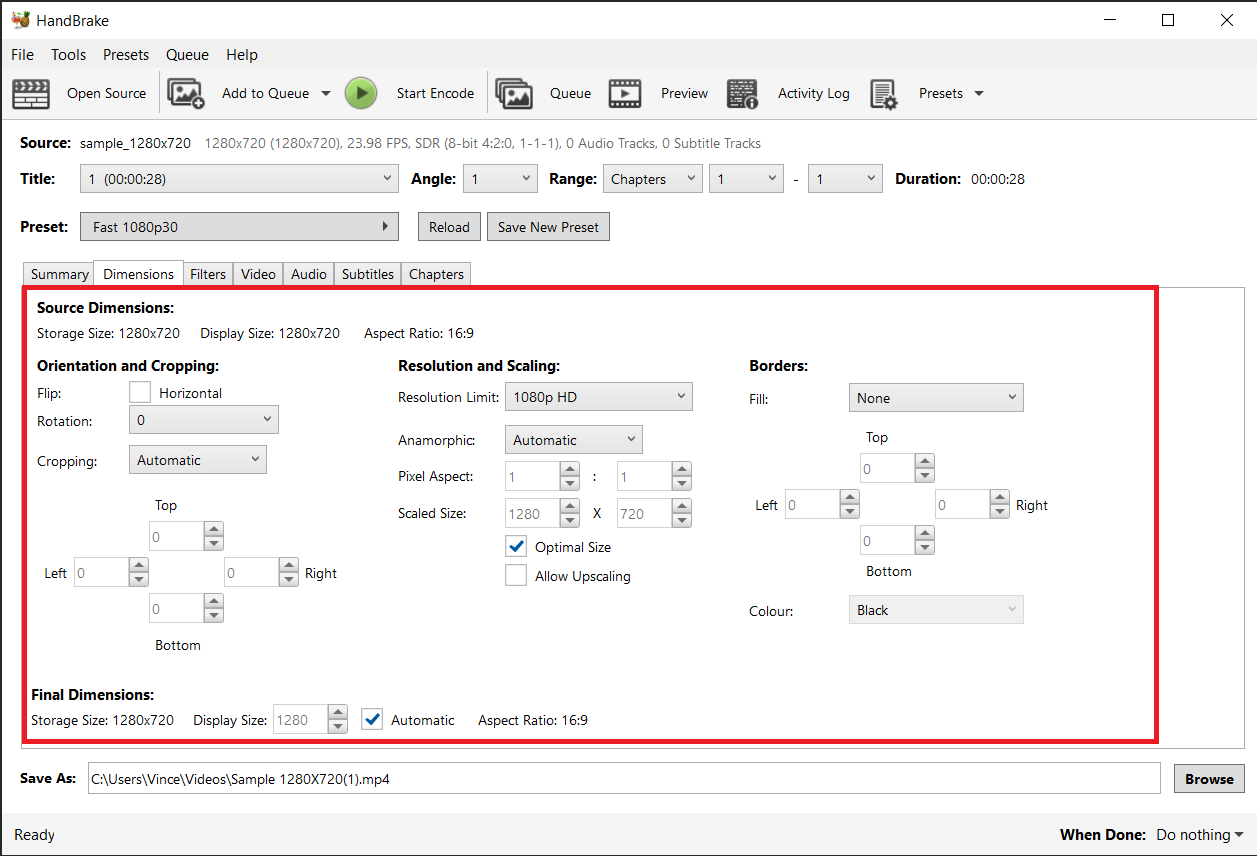Click Save New Preset
This screenshot has height=856, width=1257.
coord(548,226)
